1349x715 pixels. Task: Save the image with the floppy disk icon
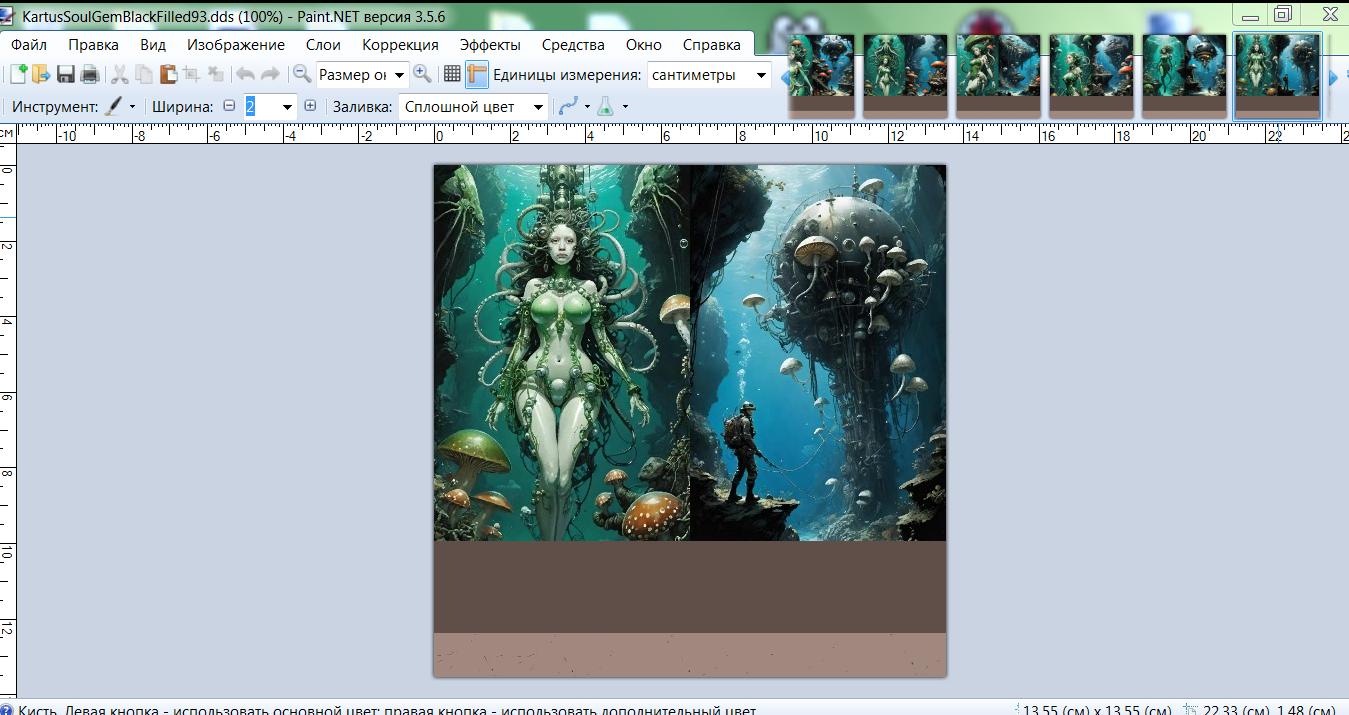pos(66,75)
